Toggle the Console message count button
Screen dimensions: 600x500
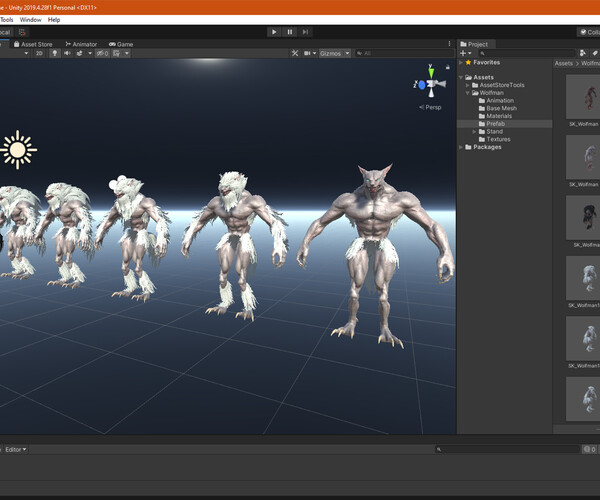[x=589, y=450]
